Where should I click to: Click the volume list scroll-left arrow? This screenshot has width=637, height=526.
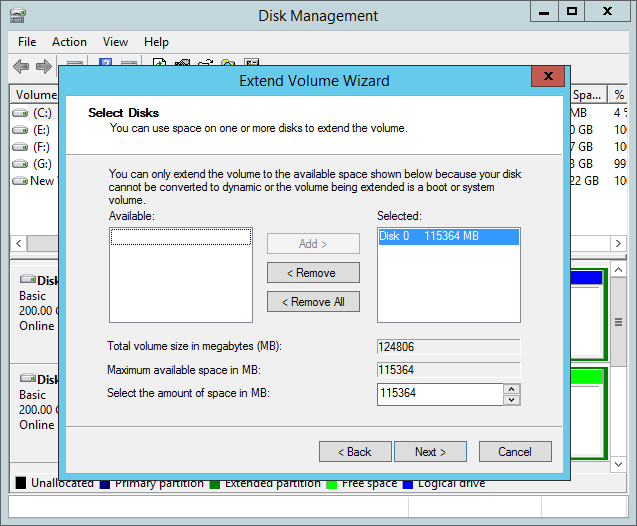pyautogui.click(x=19, y=243)
